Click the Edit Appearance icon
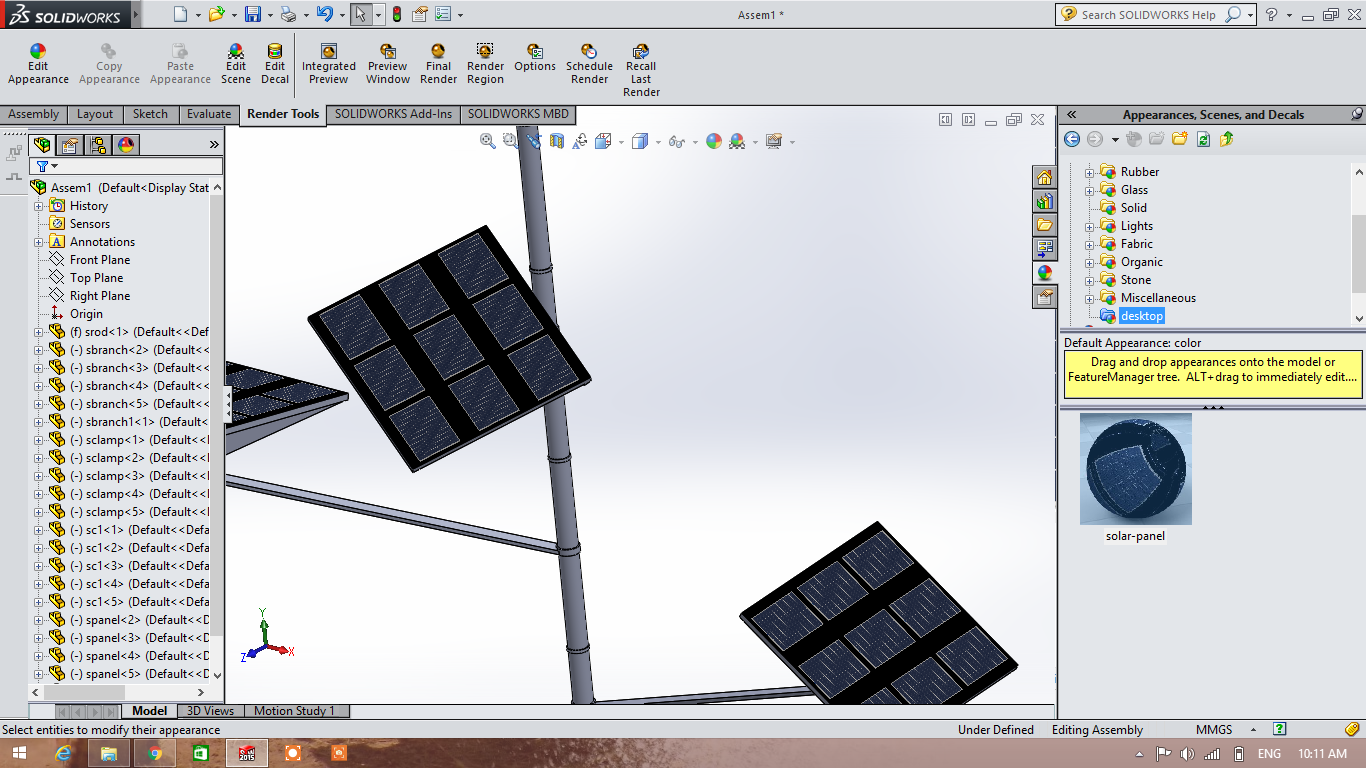 point(38,64)
